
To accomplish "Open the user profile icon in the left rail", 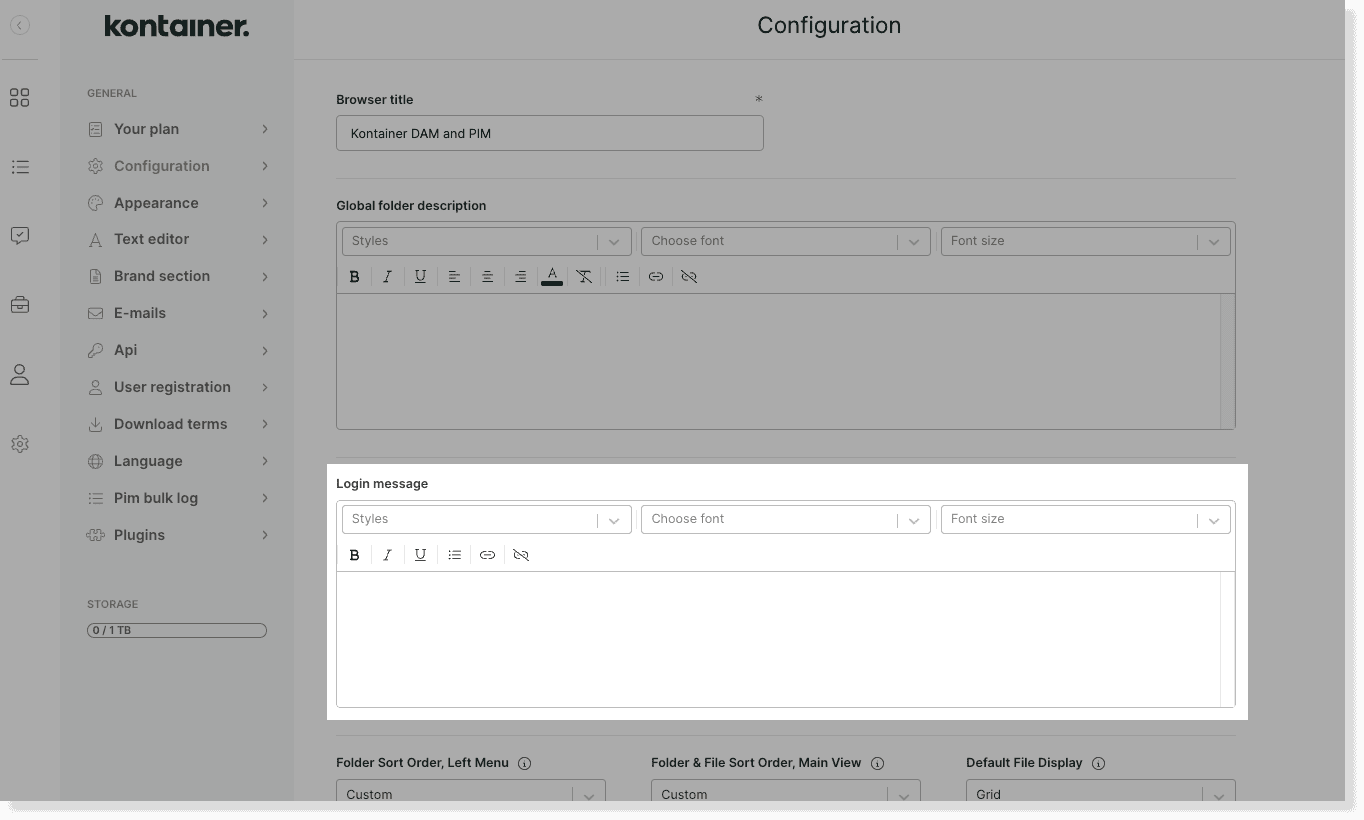I will (x=20, y=374).
